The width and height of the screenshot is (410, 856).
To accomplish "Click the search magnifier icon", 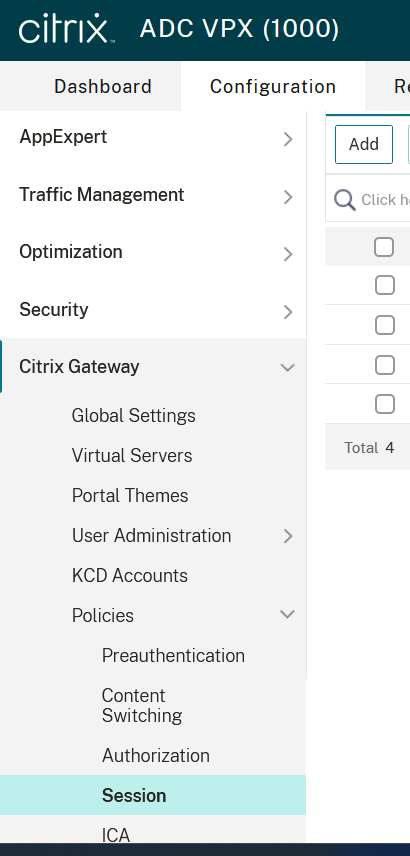I will pos(344,200).
